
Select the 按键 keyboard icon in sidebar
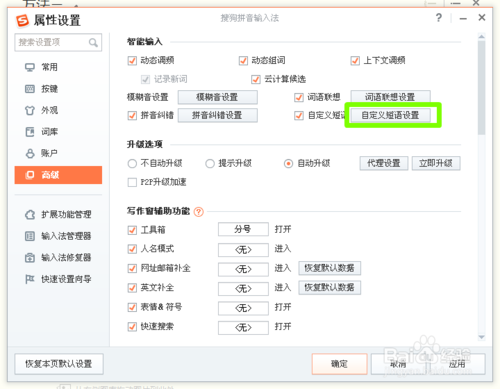30,89
